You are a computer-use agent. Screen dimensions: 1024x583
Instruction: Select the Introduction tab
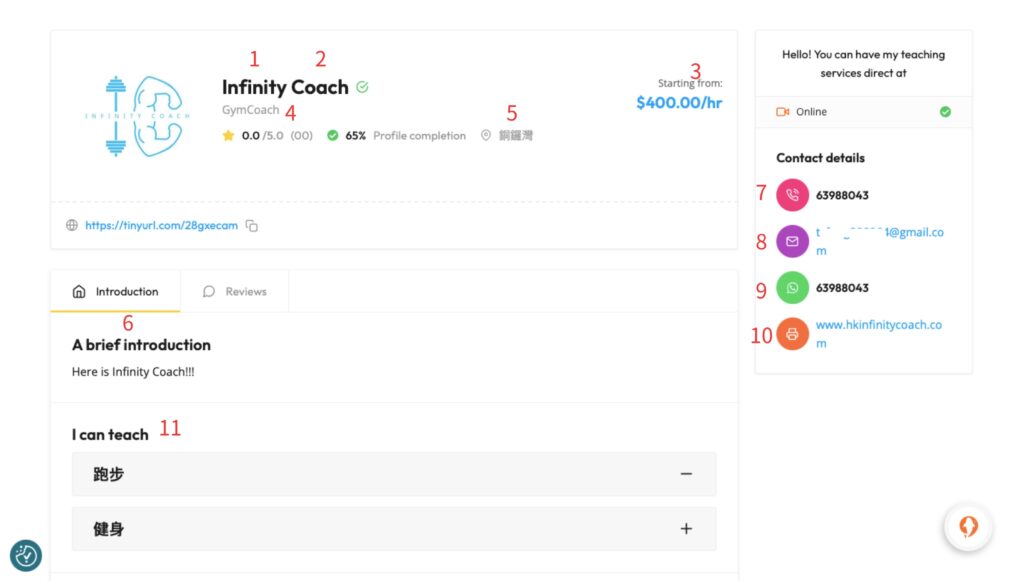pos(116,292)
